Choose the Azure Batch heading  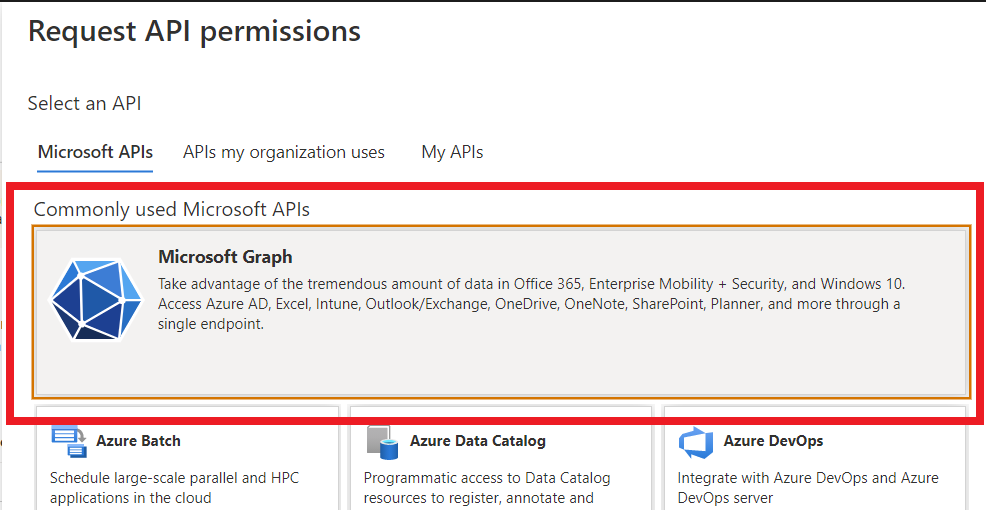pyautogui.click(x=138, y=440)
